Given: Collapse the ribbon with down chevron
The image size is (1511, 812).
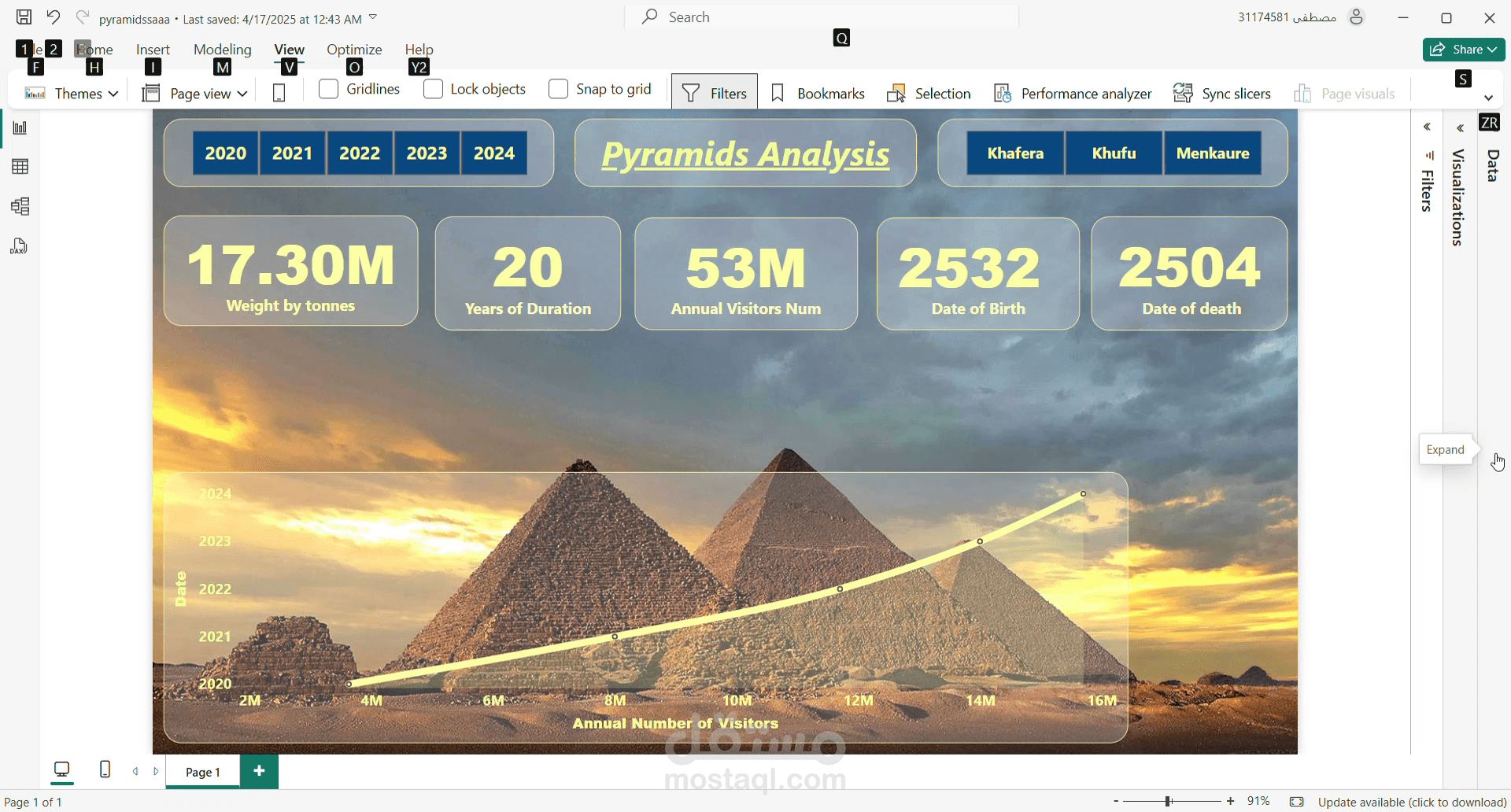Looking at the screenshot, I should pos(1489,98).
